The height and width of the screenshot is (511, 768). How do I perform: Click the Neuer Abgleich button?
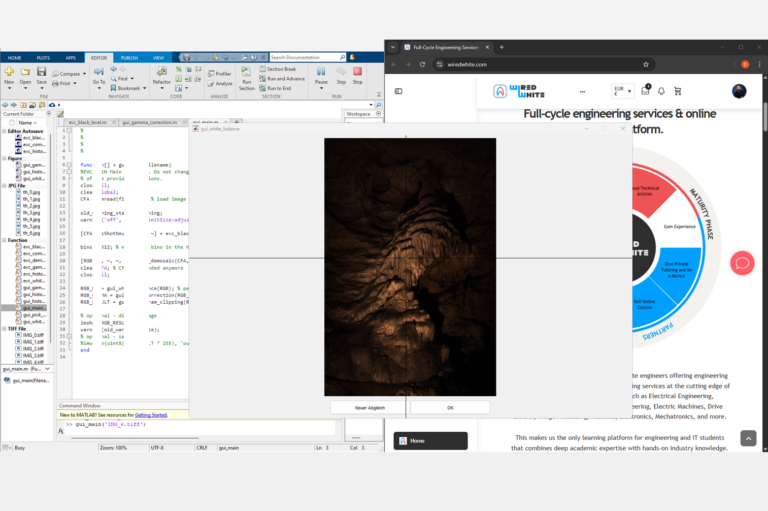[370, 408]
